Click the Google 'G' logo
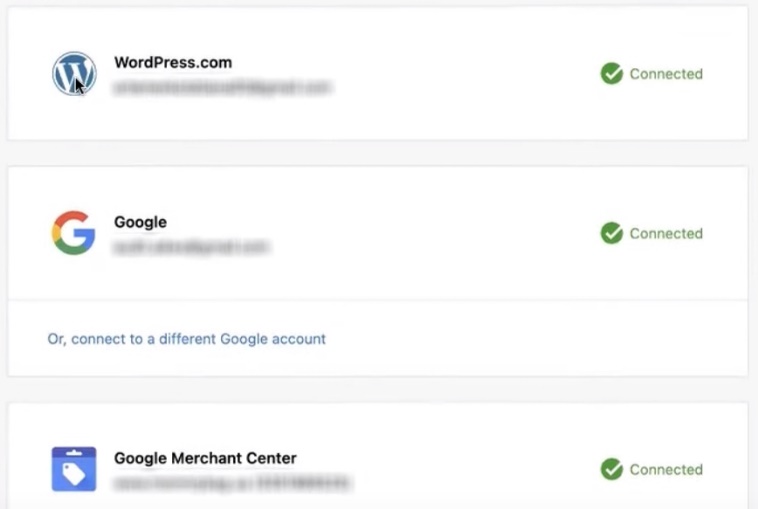Image resolution: width=758 pixels, height=509 pixels. [x=73, y=233]
